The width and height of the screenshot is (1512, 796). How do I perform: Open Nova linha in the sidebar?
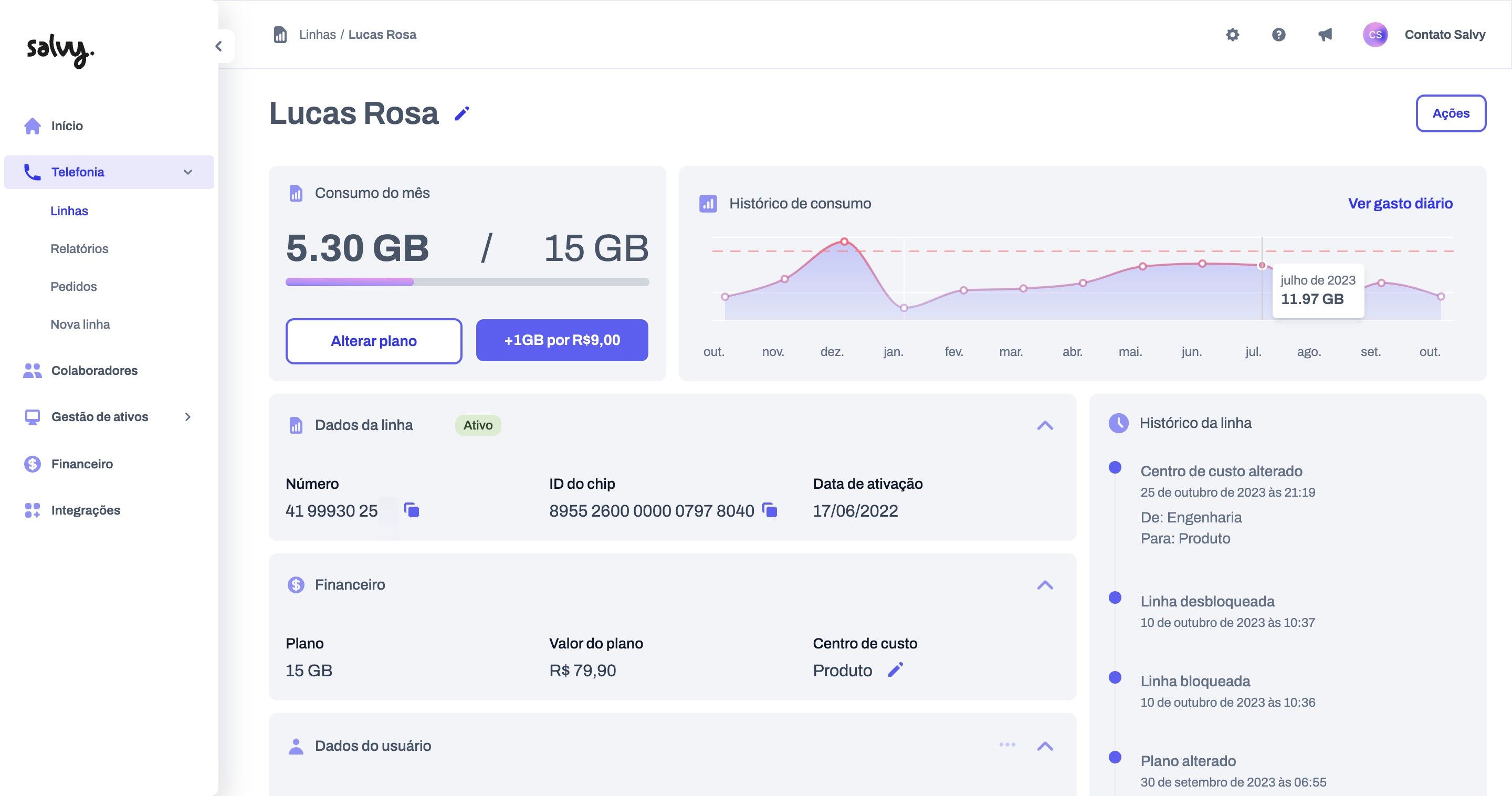[x=80, y=324]
